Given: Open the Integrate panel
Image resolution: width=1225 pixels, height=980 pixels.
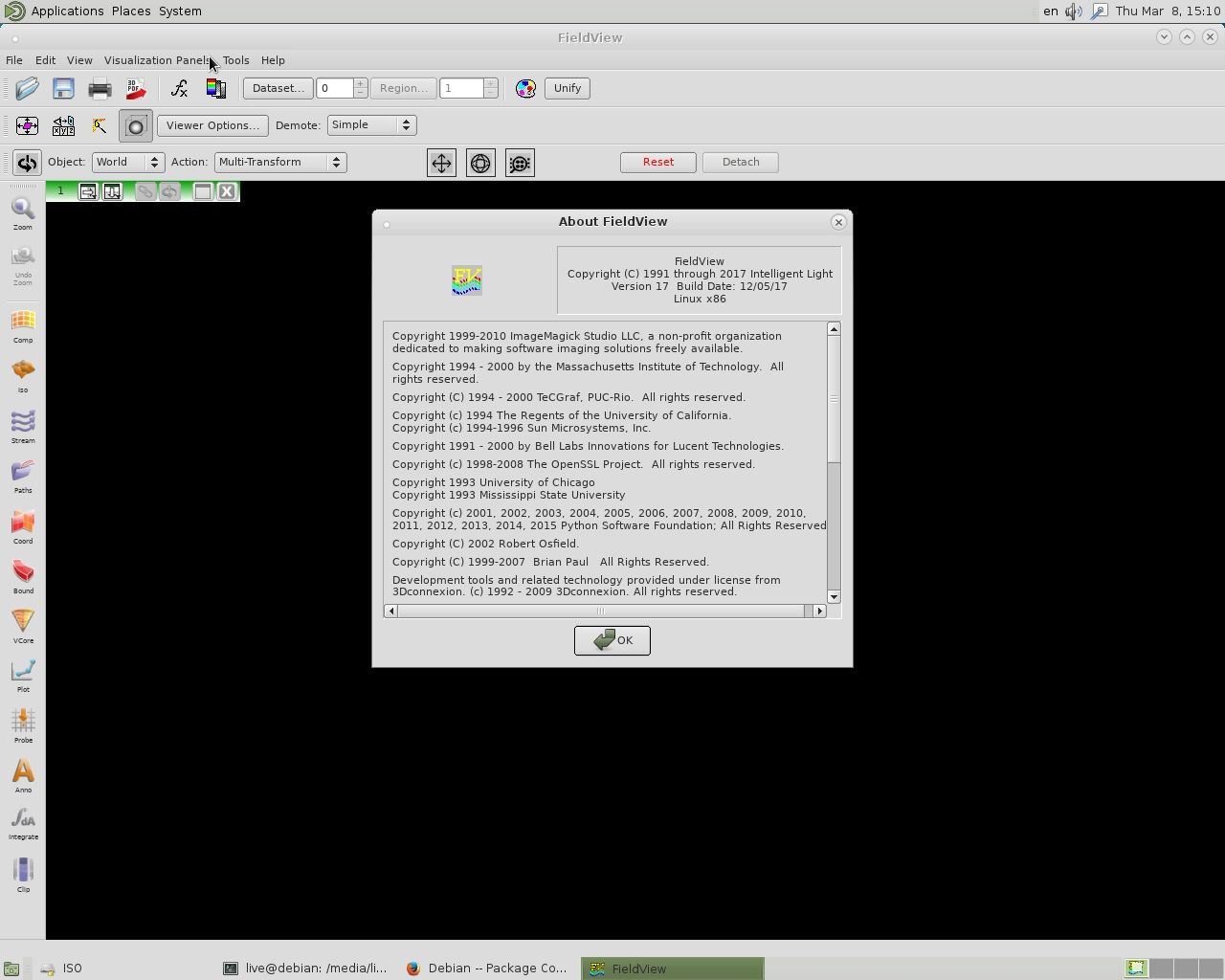Looking at the screenshot, I should click(x=23, y=824).
